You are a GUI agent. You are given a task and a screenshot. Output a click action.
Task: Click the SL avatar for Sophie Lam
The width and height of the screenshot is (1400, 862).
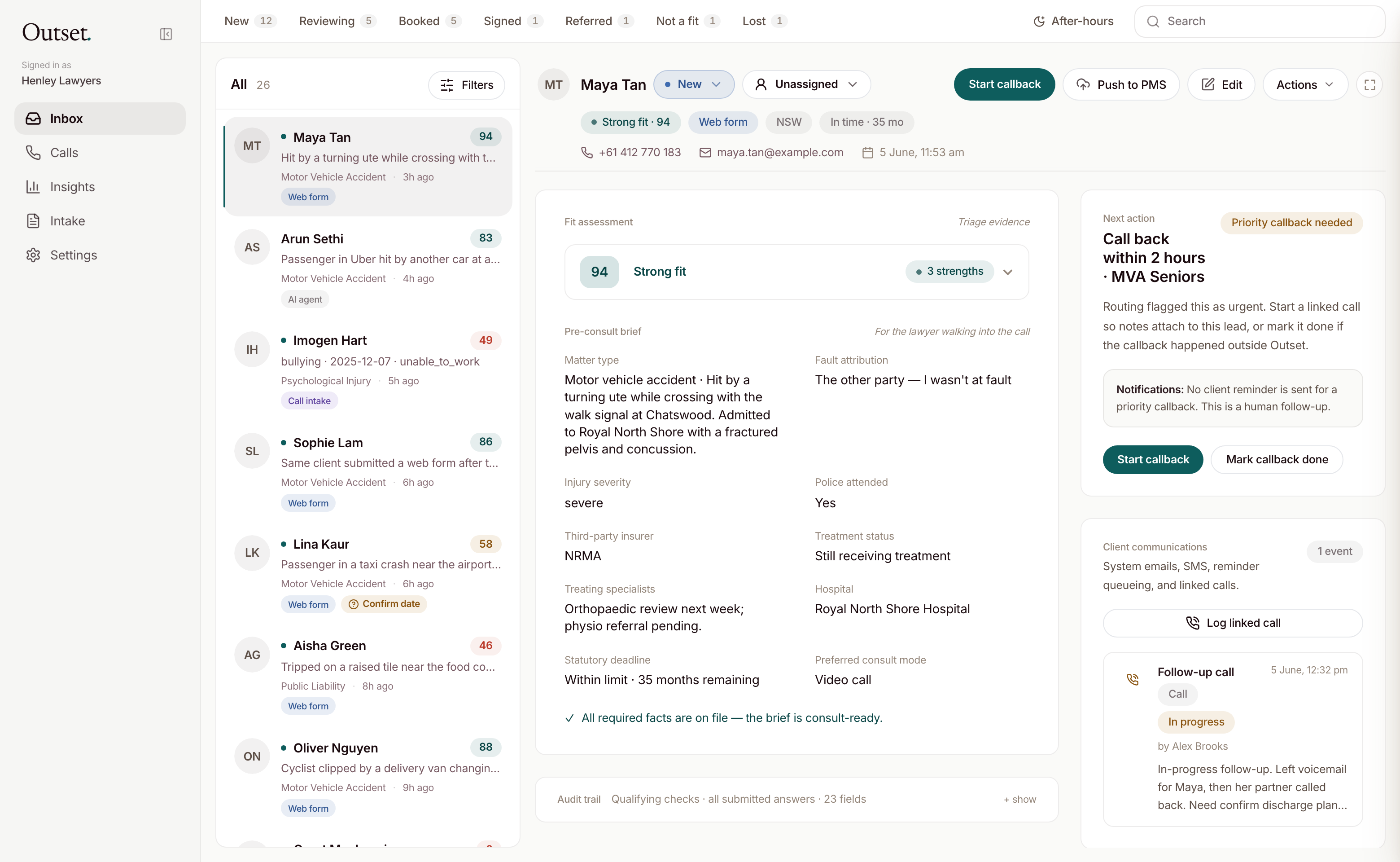click(x=252, y=451)
